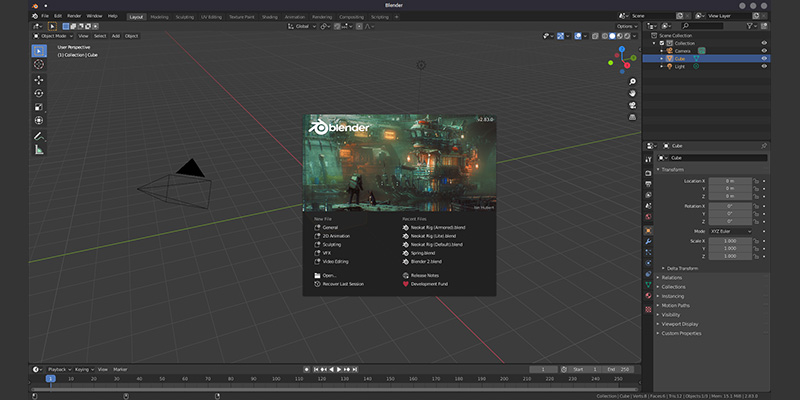Screen dimensions: 800x400
Task: Open the Global transform orientation dropdown
Action: click(x=302, y=26)
